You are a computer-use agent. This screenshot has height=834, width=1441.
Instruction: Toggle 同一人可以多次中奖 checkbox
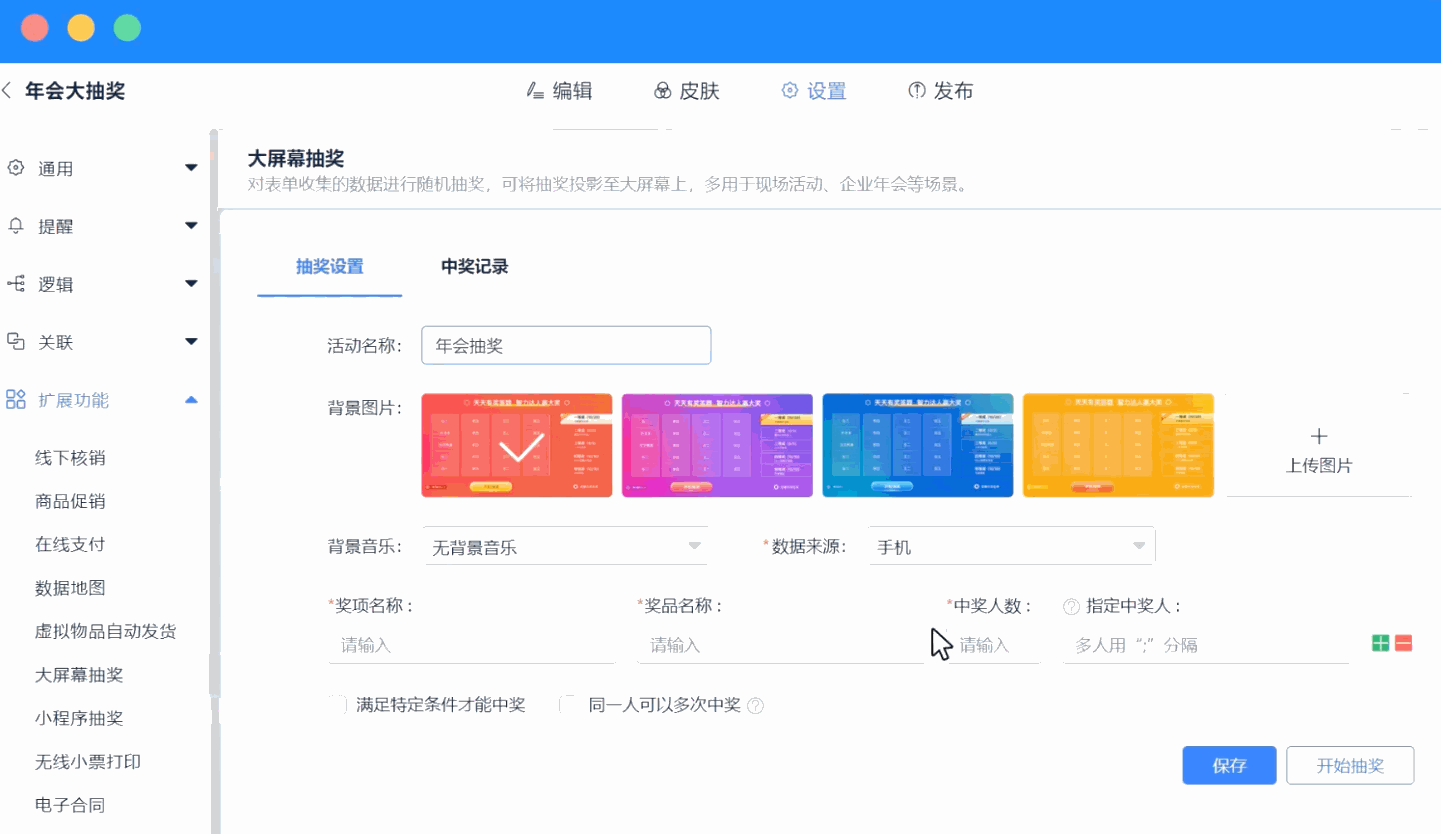click(569, 705)
